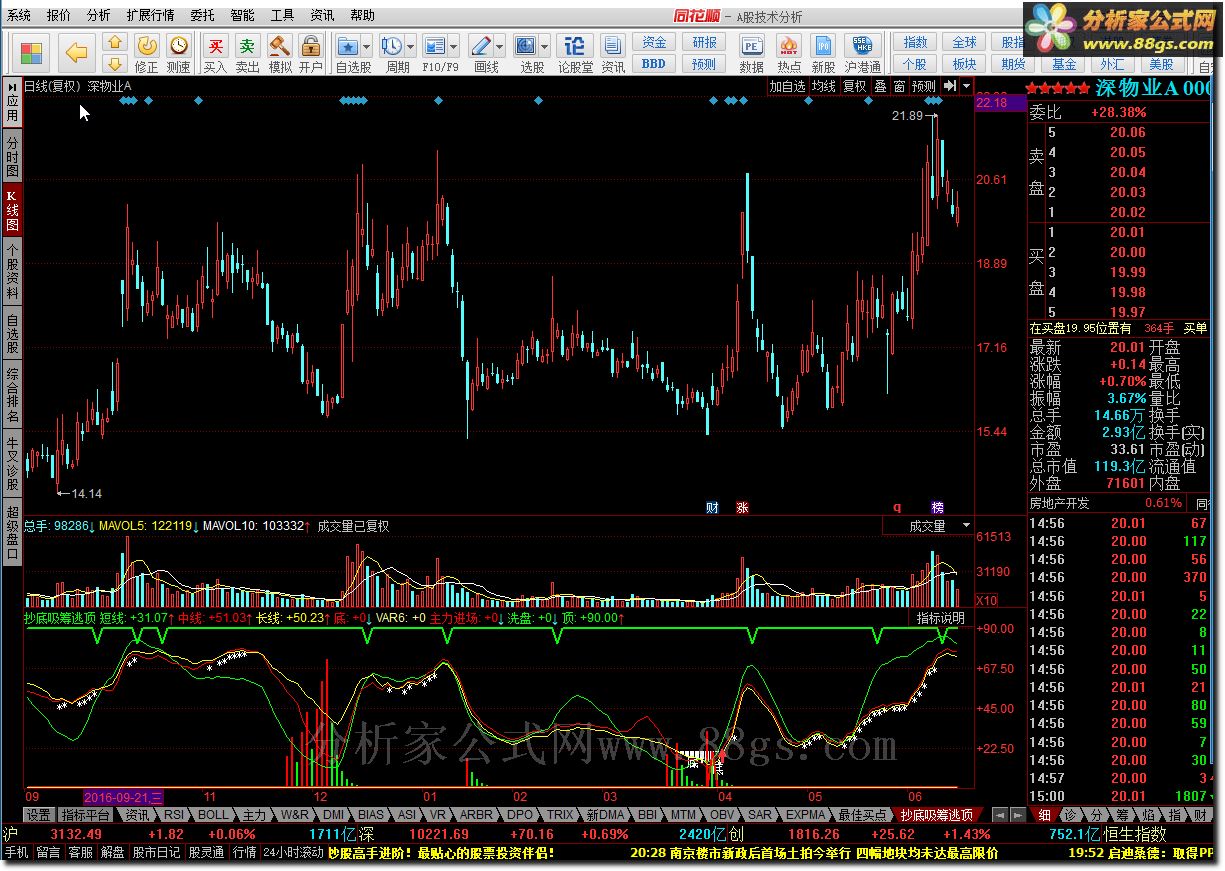Open 热点 hot topics icon
This screenshot has width=1225, height=871.
(x=789, y=53)
